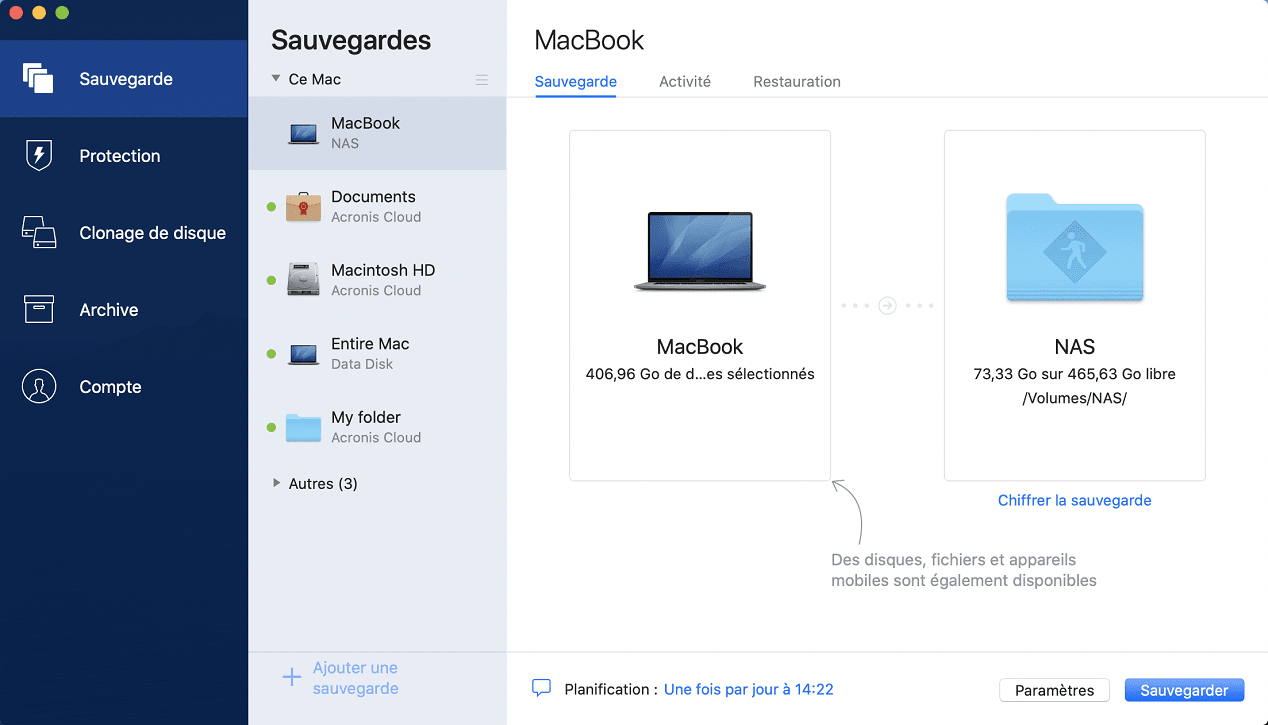Screen dimensions: 1268x725
Task: Open the Paramètres button
Action: tap(1054, 690)
